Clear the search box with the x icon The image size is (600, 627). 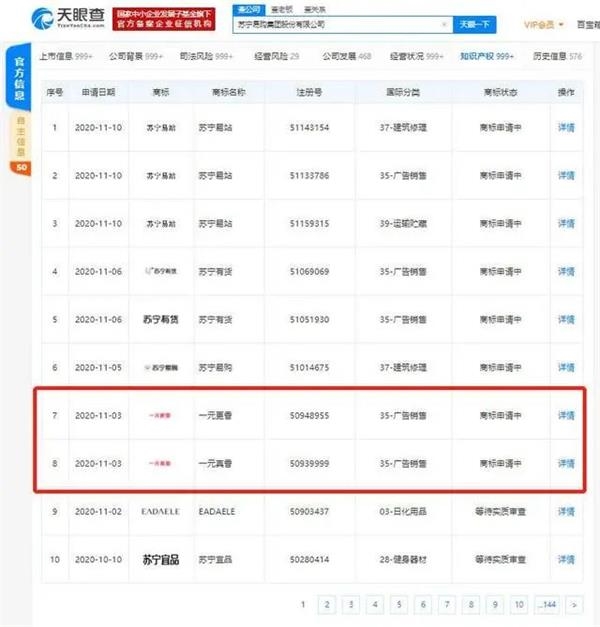tap(444, 24)
